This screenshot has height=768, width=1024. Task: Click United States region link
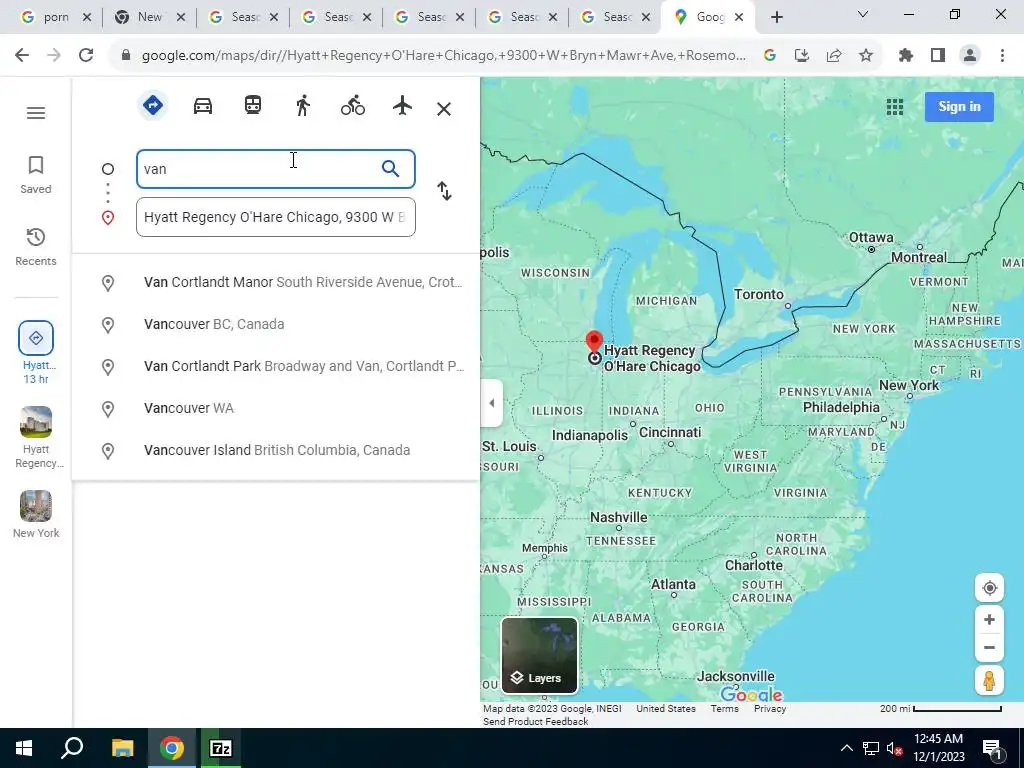[665, 709]
